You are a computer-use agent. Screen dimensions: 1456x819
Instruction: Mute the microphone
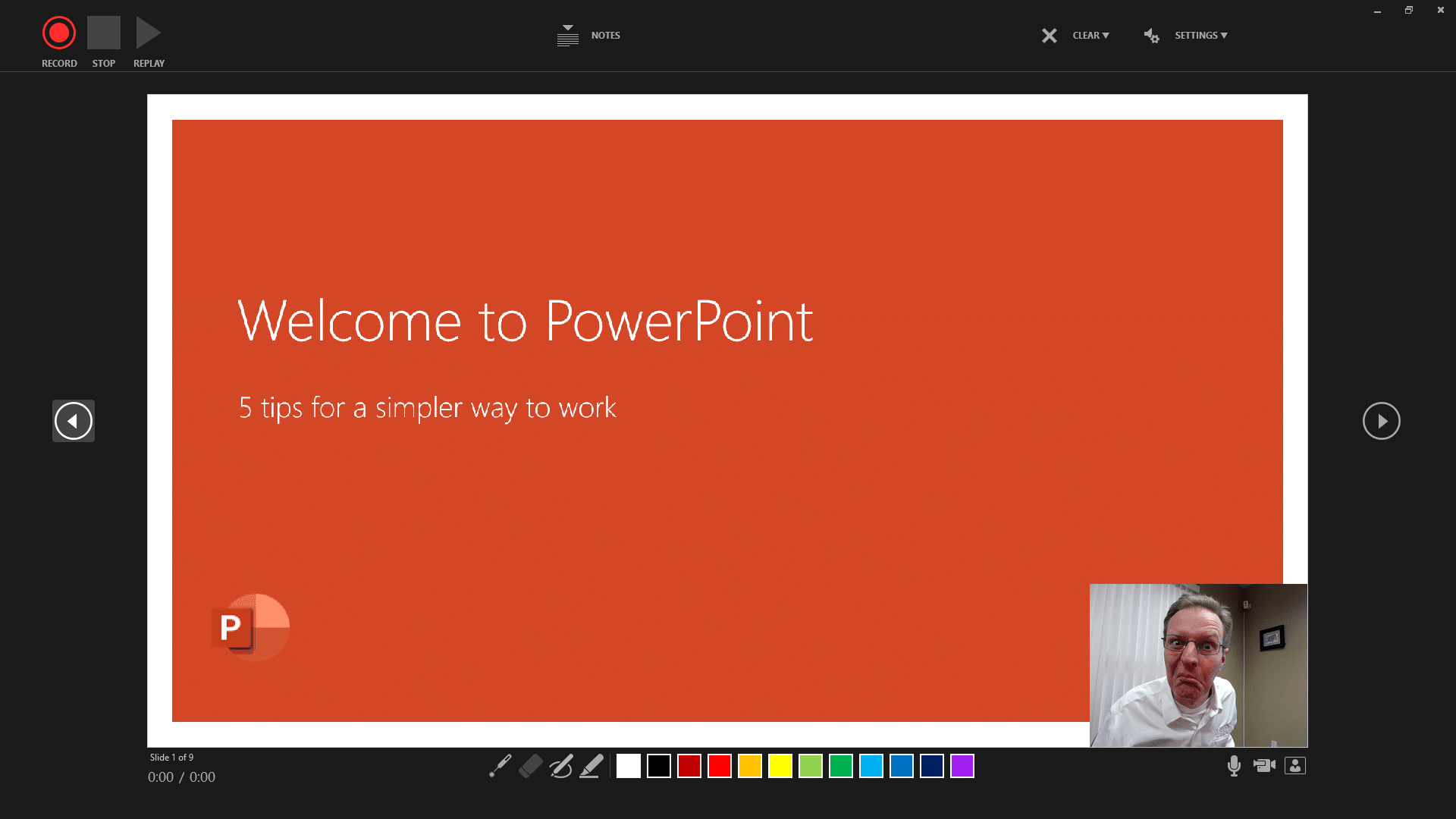pyautogui.click(x=1235, y=766)
